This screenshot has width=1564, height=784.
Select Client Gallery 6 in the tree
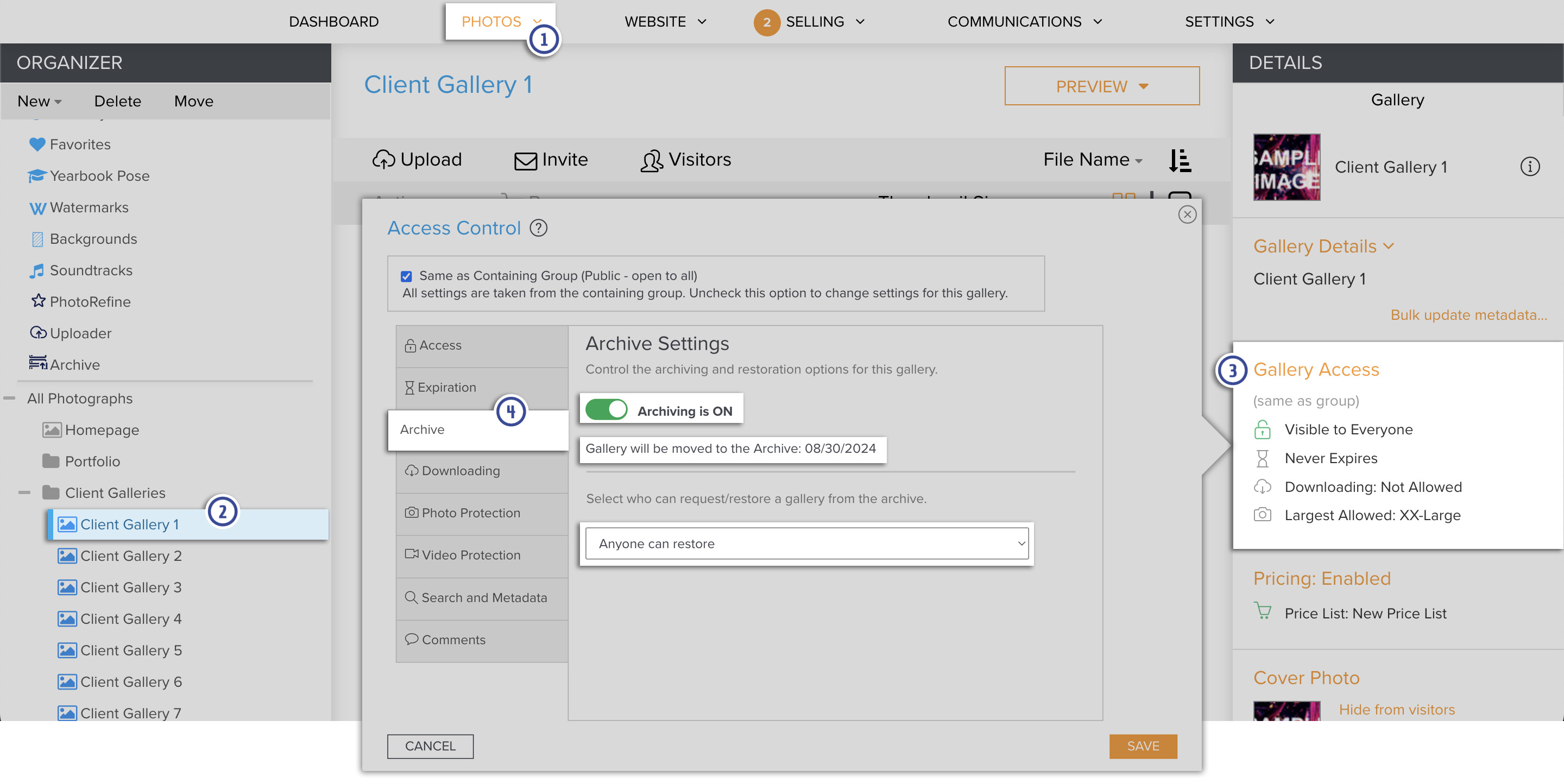(x=131, y=682)
